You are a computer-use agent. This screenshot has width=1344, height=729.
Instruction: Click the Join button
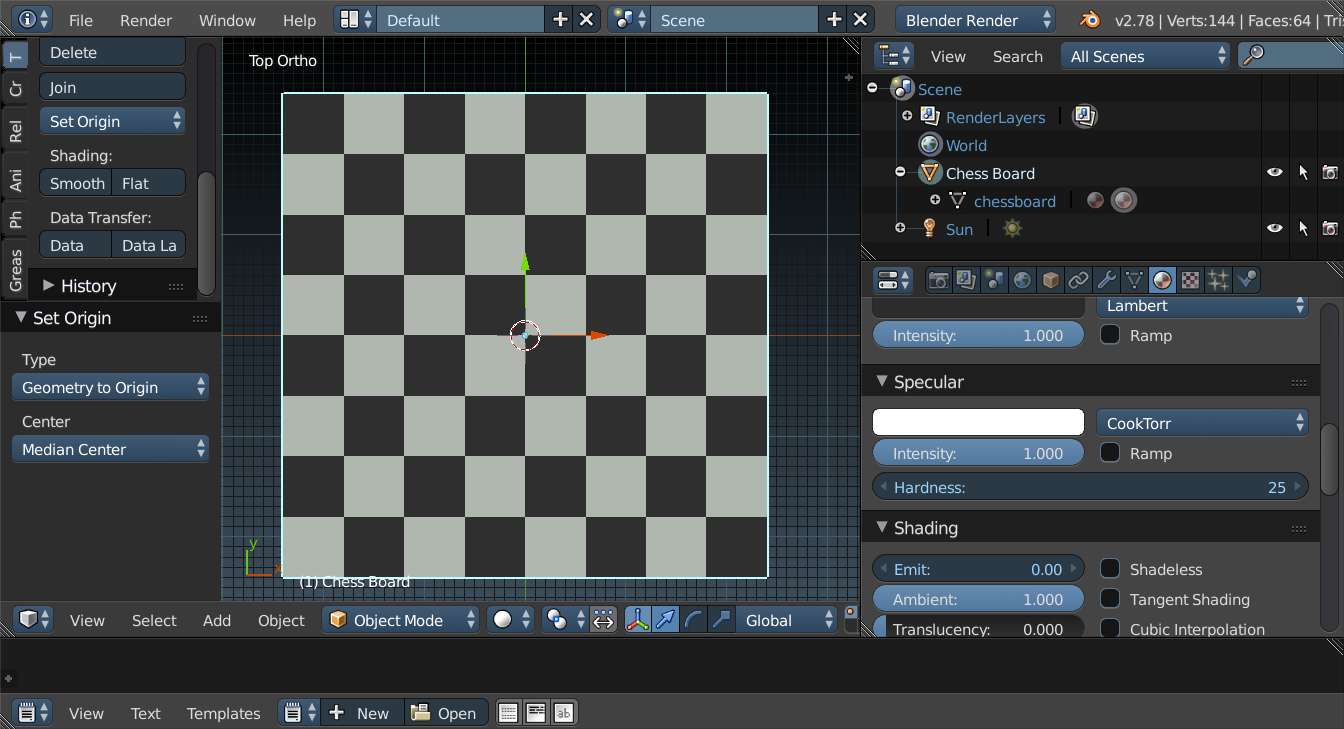(x=113, y=87)
